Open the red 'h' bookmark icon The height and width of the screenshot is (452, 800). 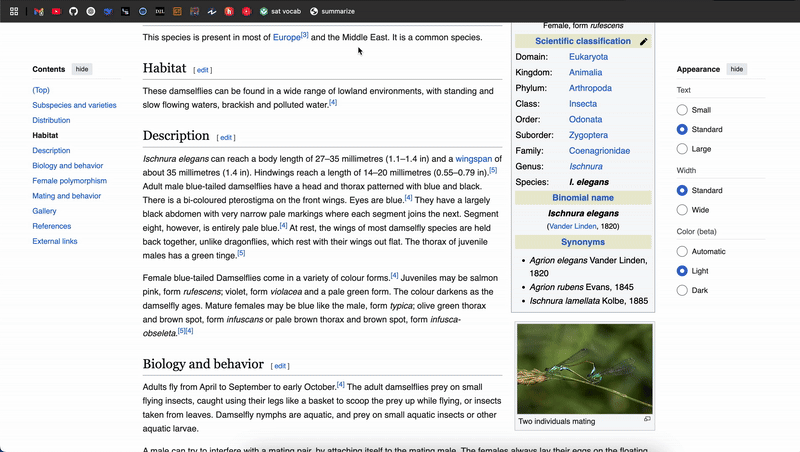pyautogui.click(x=229, y=11)
